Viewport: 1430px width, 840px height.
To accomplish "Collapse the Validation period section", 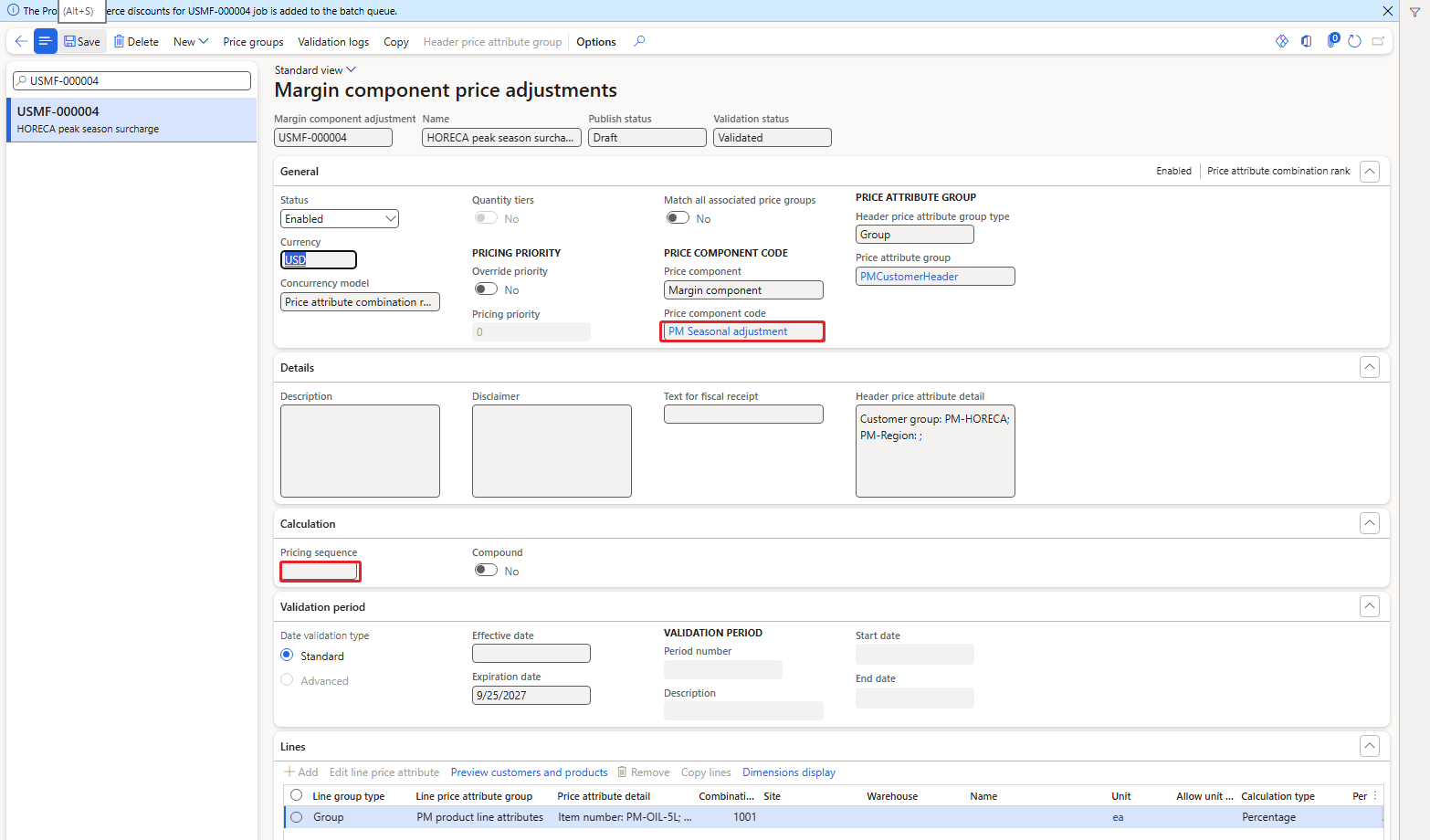I will pos(1369,606).
